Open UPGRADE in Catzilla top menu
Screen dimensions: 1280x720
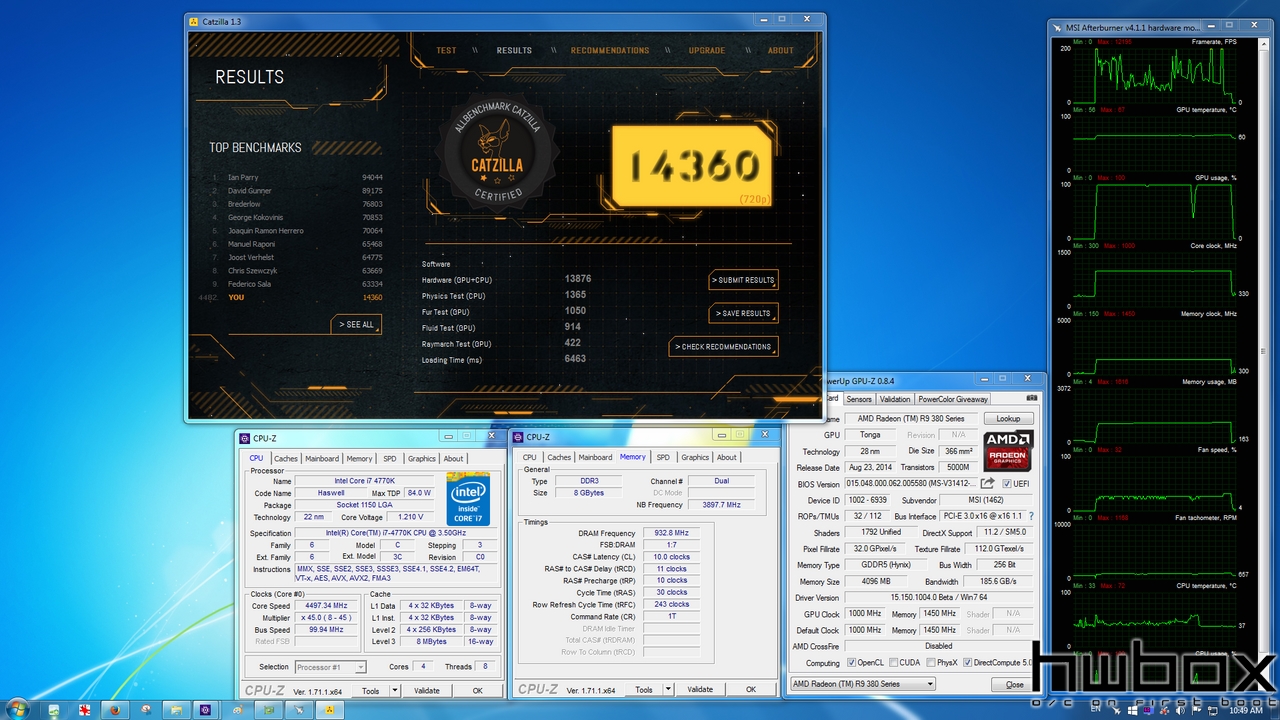click(707, 50)
